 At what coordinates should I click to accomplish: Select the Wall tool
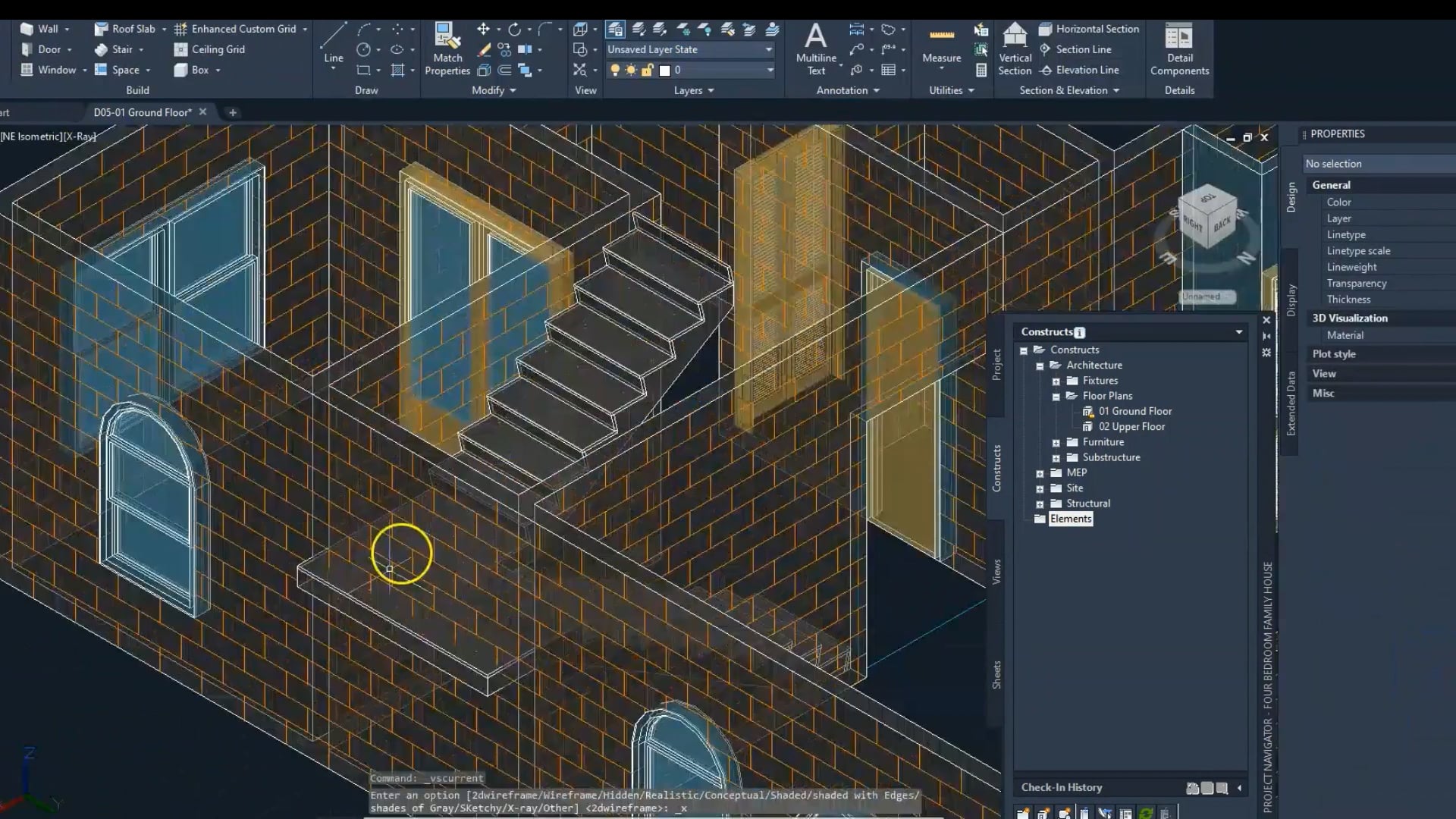pyautogui.click(x=39, y=29)
